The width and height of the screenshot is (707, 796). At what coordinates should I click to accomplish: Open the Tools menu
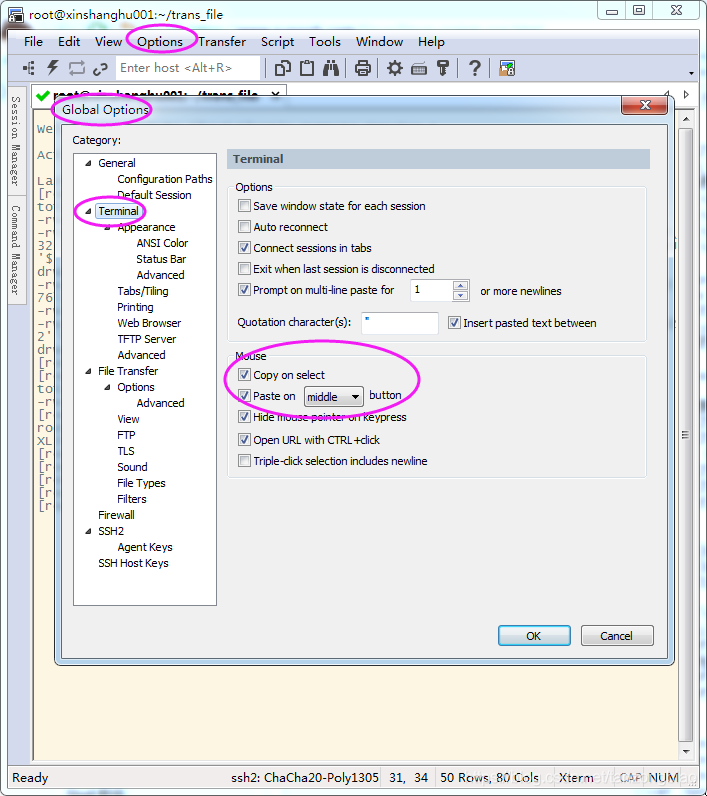324,42
